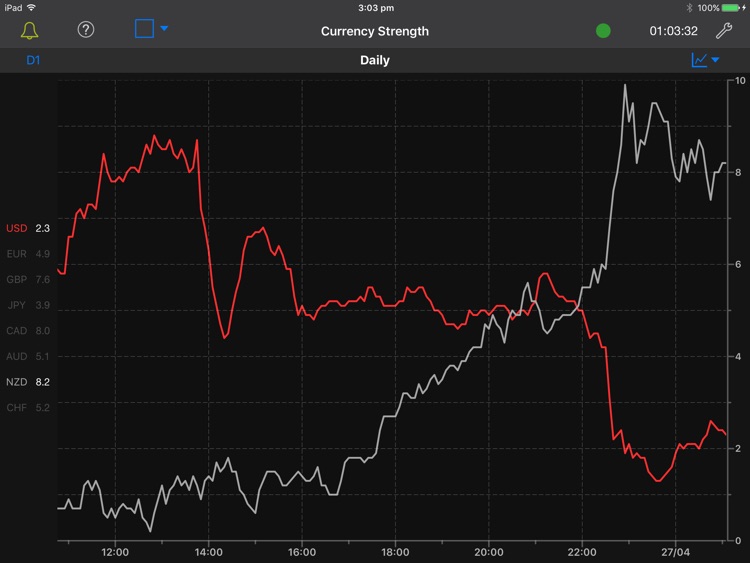The height and width of the screenshot is (563, 750).
Task: Tap the 27/04 date axis label
Action: pos(675,552)
